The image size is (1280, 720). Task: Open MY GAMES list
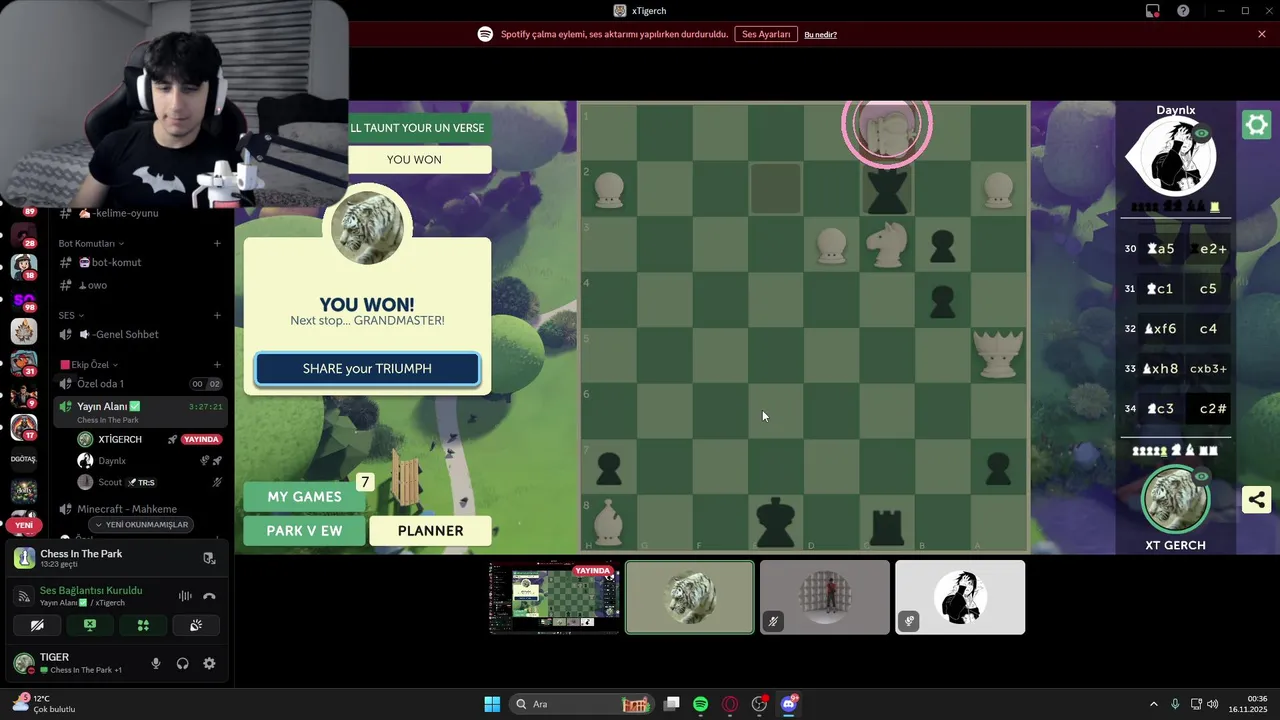[x=304, y=496]
